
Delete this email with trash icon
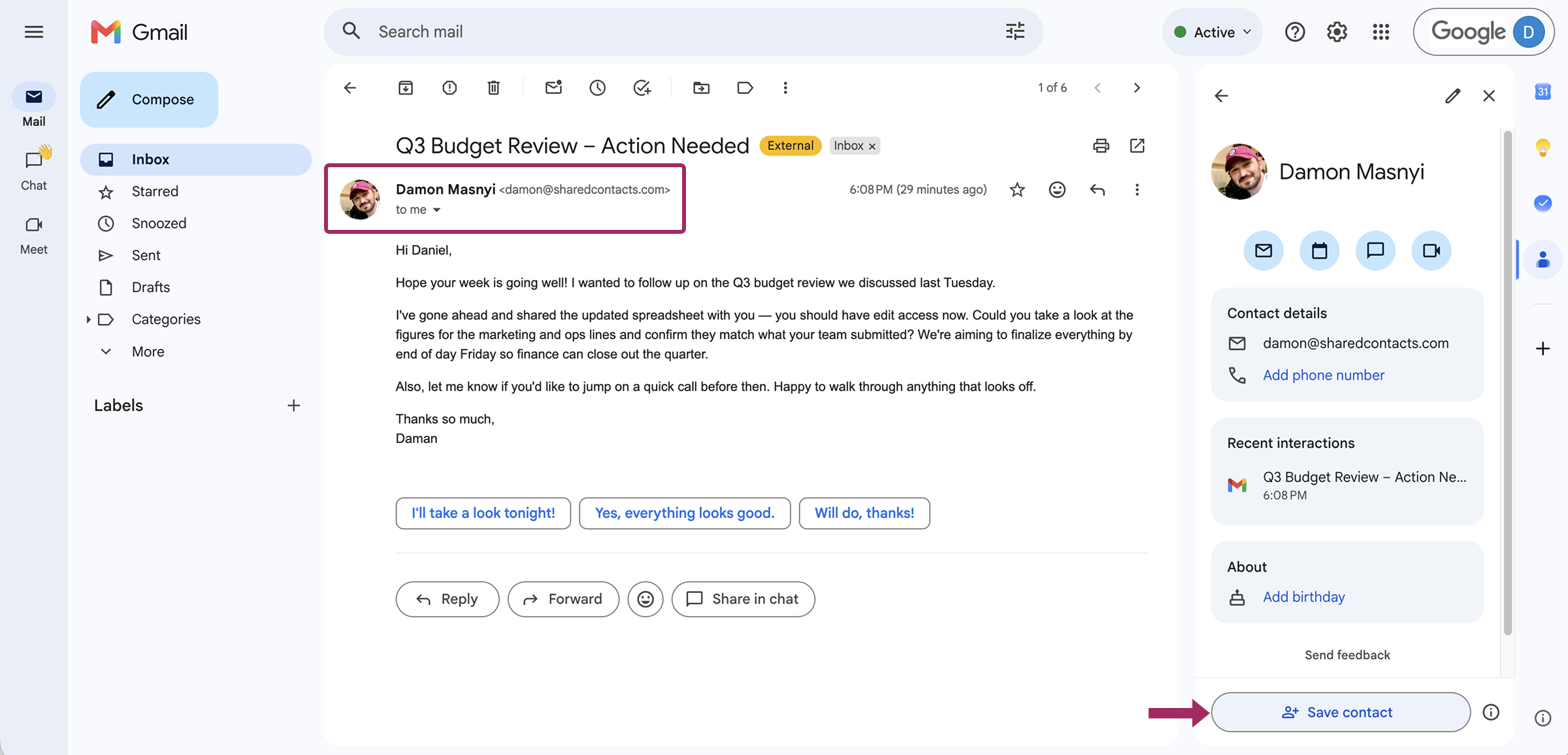(493, 88)
